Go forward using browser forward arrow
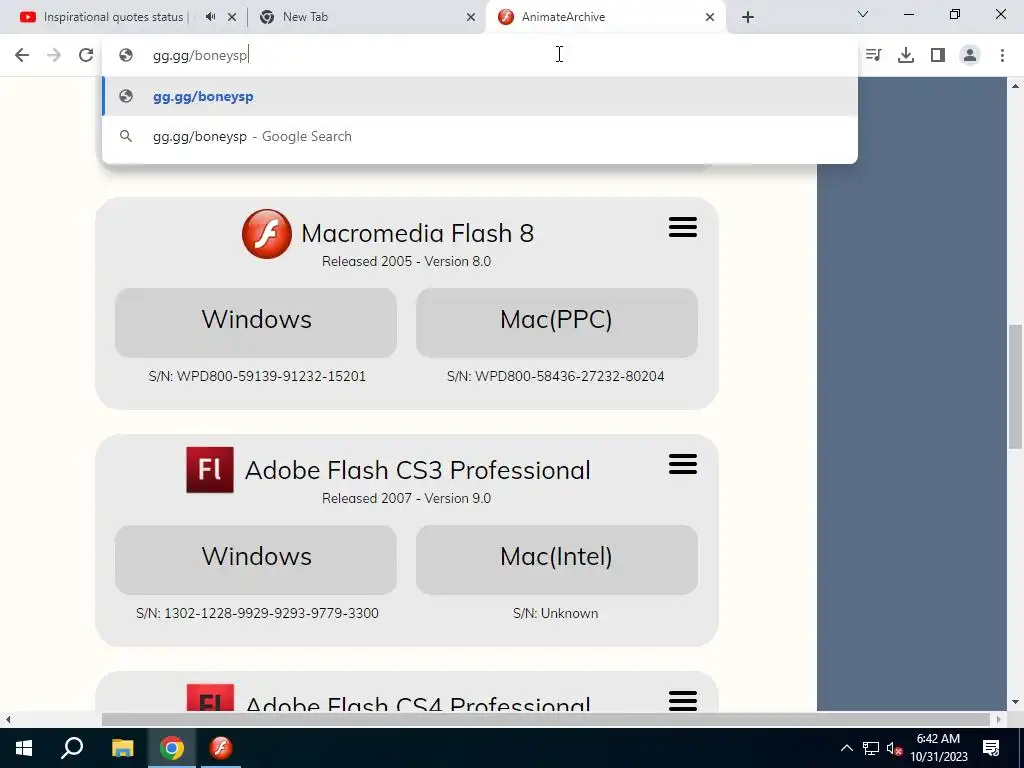Viewport: 1024px width, 768px height. click(x=54, y=56)
